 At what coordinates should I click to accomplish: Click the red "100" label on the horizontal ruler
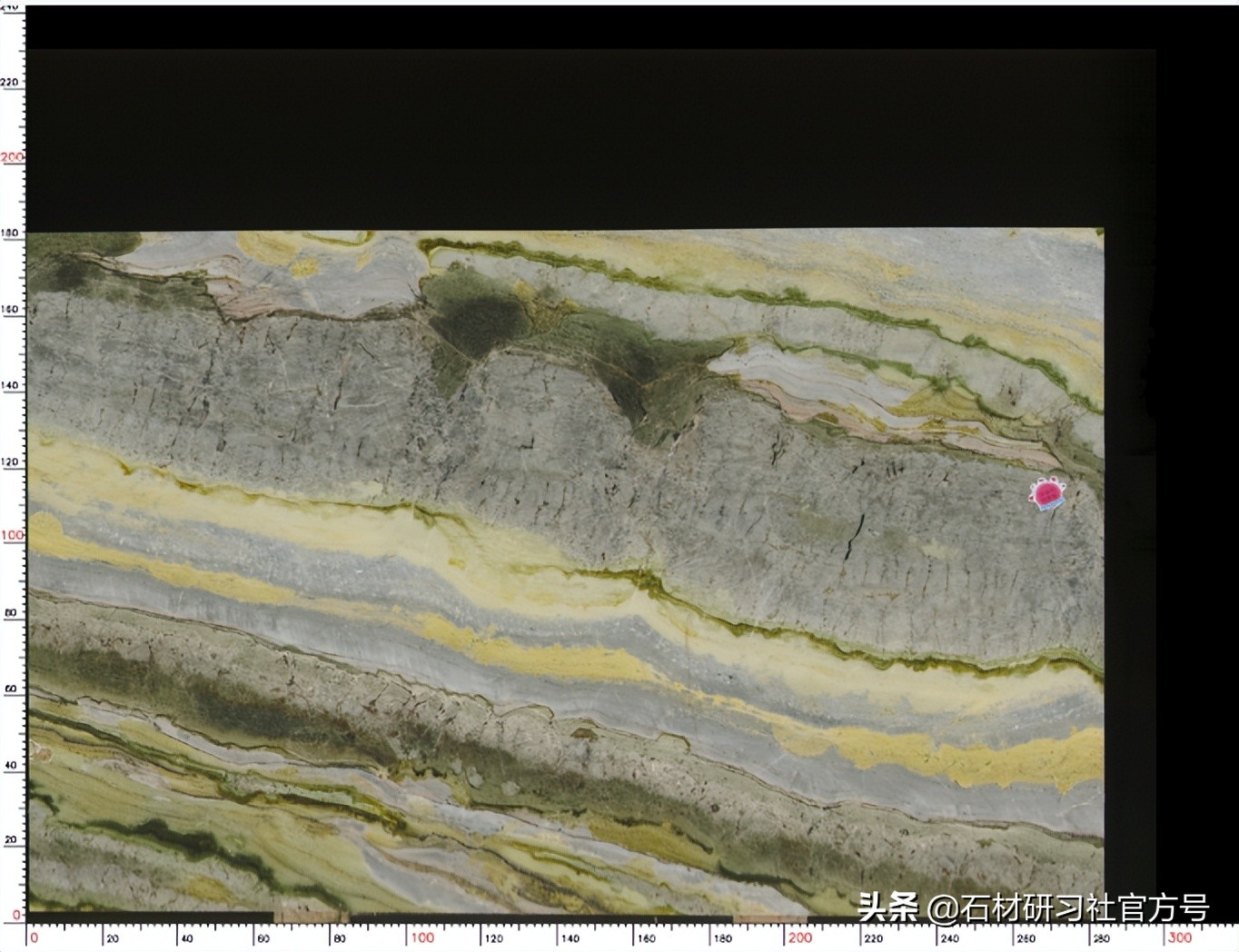422,937
